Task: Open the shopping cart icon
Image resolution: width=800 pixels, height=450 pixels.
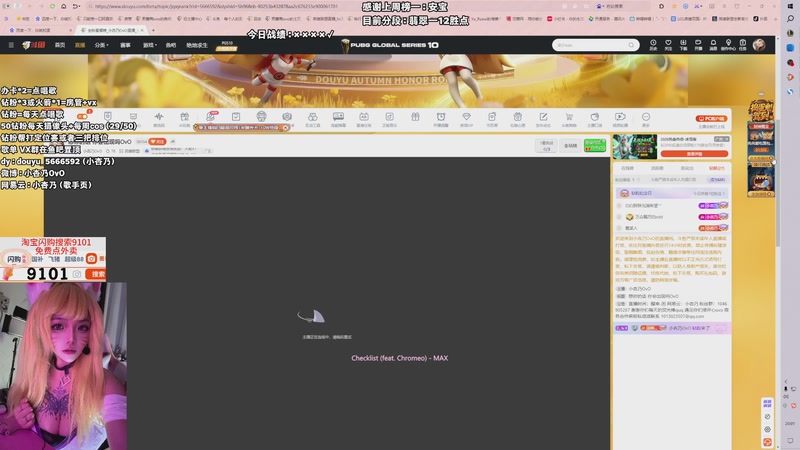Action: click(569, 119)
